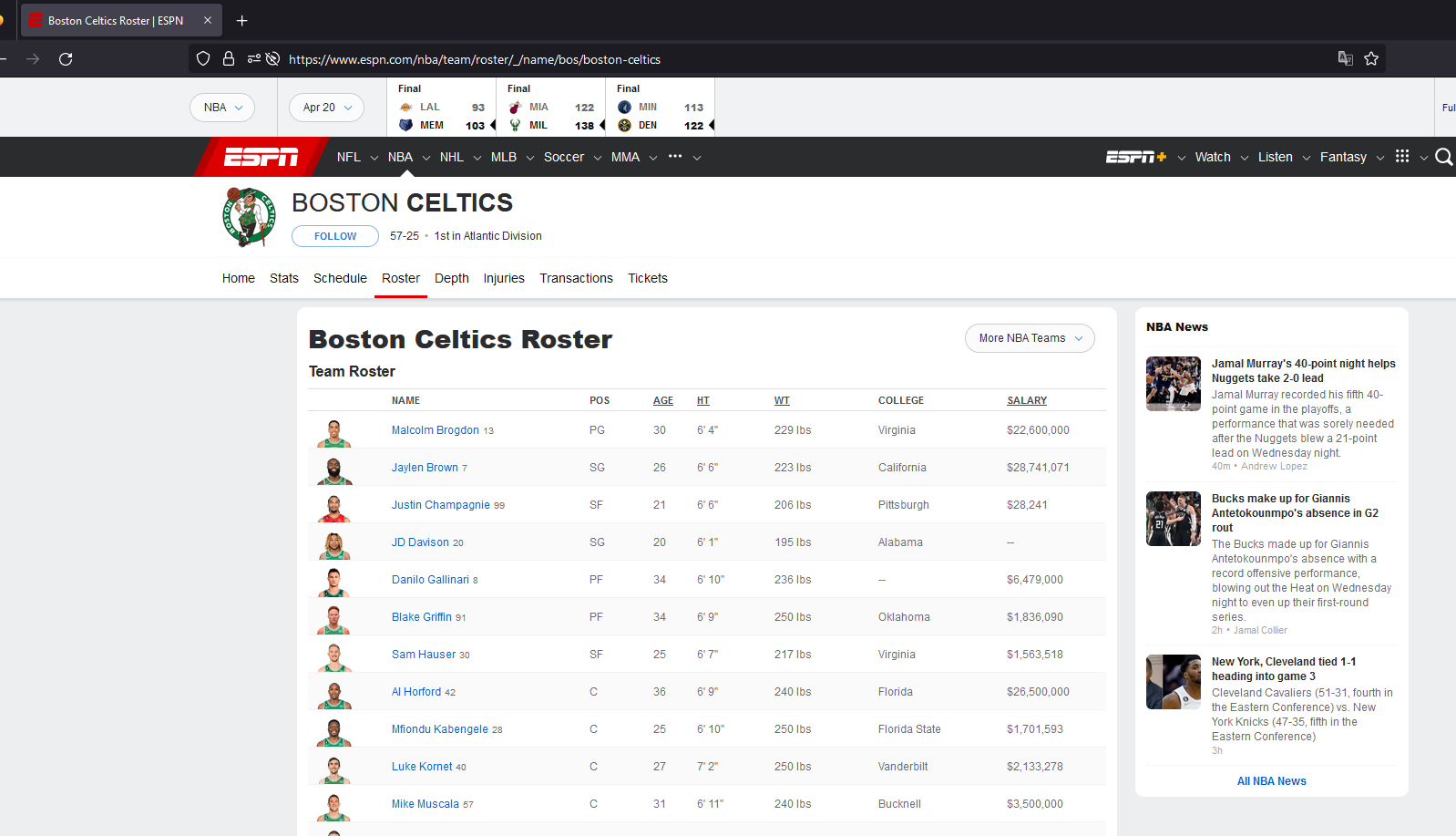Open the NHL menu item
The height and width of the screenshot is (836, 1456).
(x=452, y=157)
